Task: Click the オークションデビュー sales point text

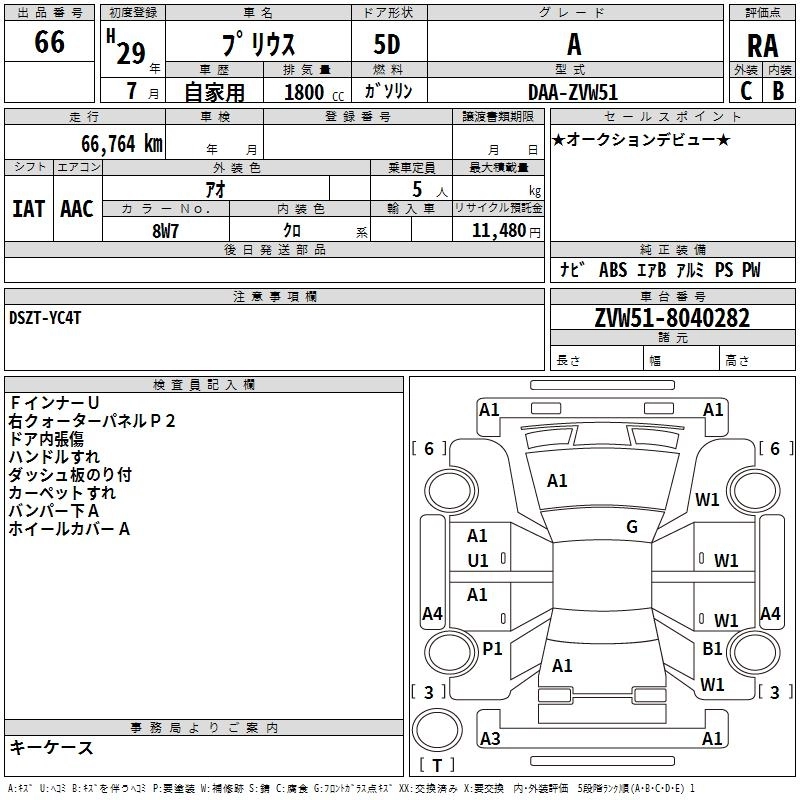Action: [640, 140]
